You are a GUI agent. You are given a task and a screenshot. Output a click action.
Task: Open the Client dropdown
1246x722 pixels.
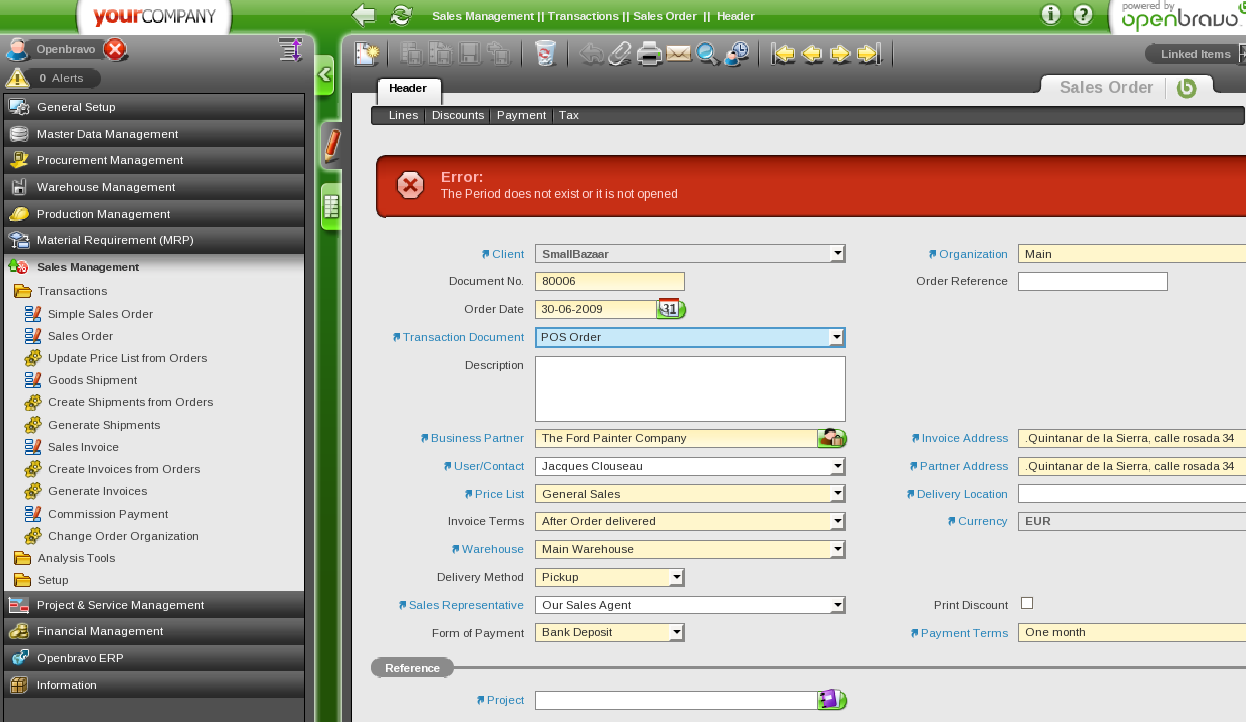[837, 254]
